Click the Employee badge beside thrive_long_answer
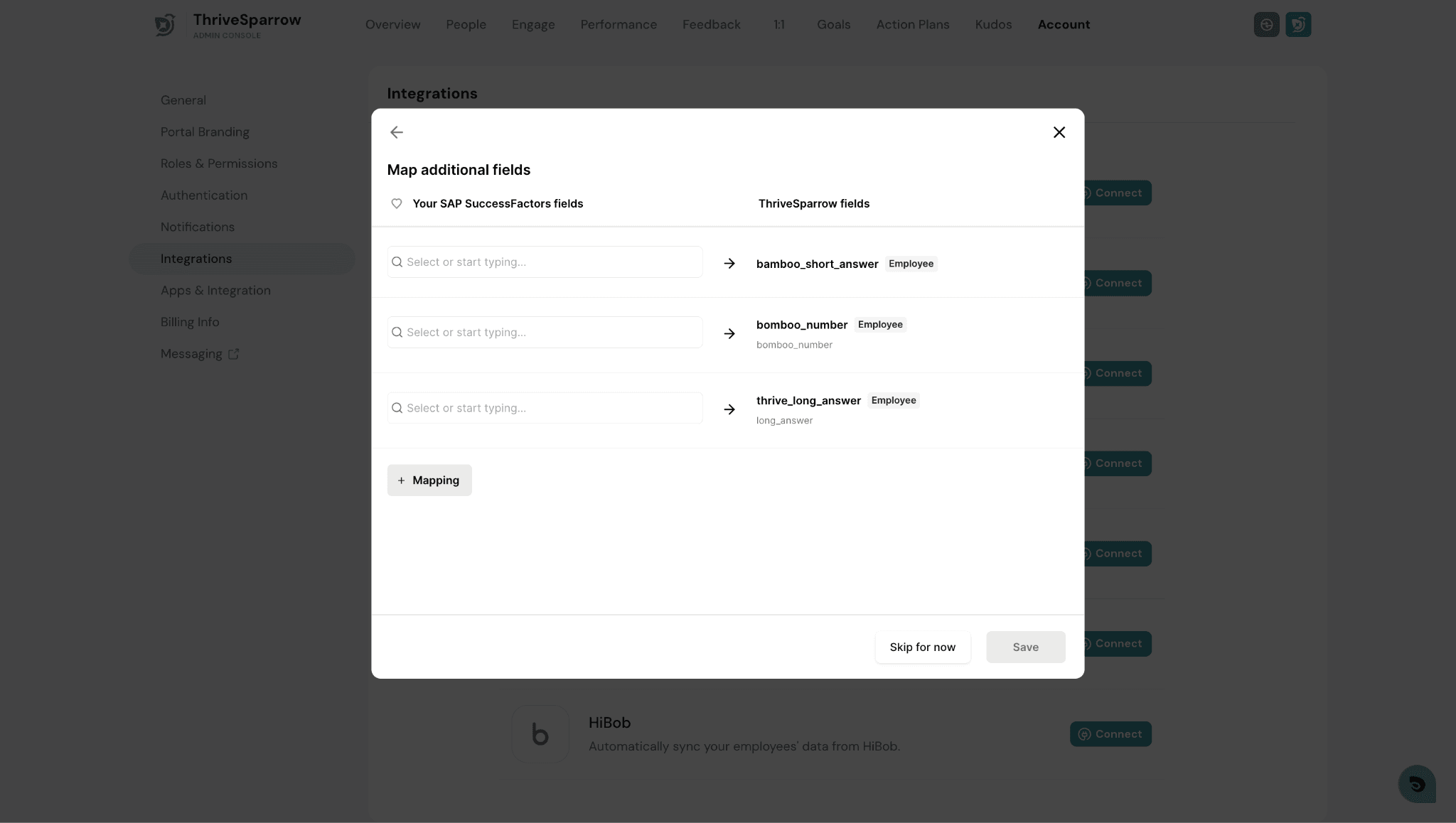 (894, 401)
